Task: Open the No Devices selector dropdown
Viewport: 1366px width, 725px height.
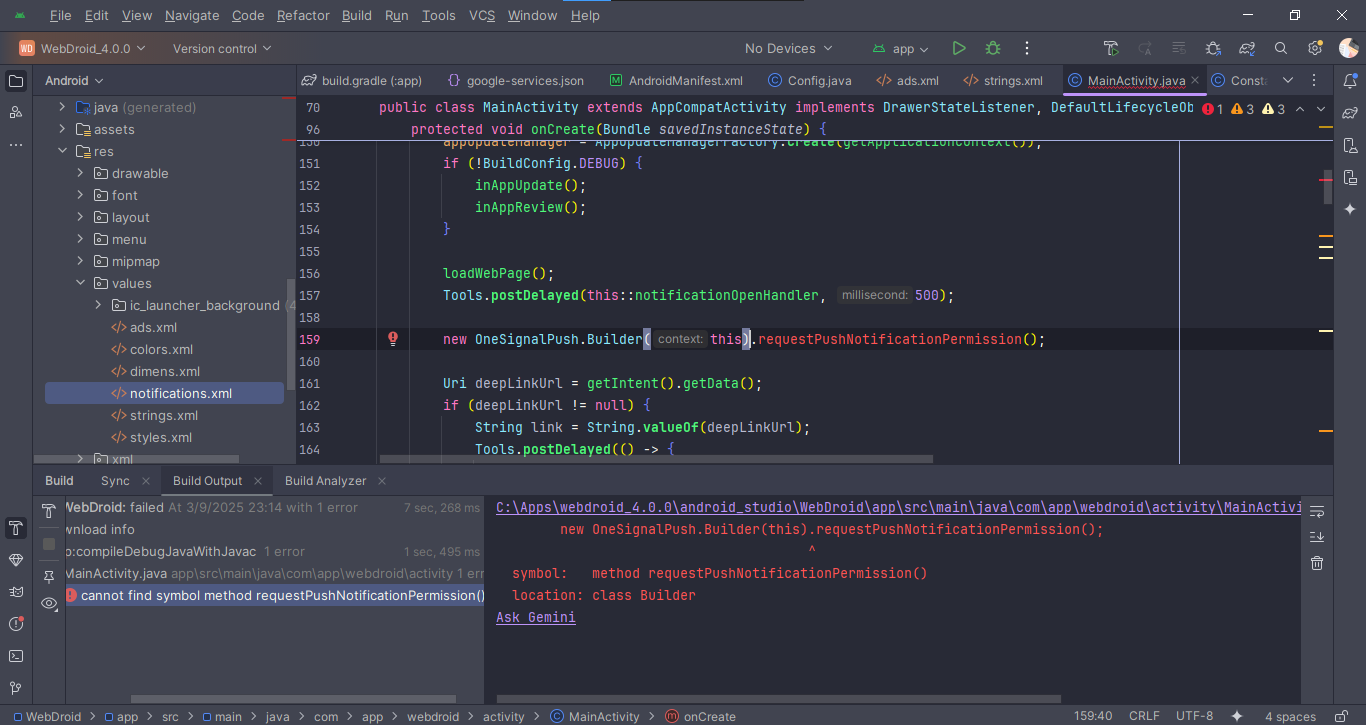Action: 789,48
